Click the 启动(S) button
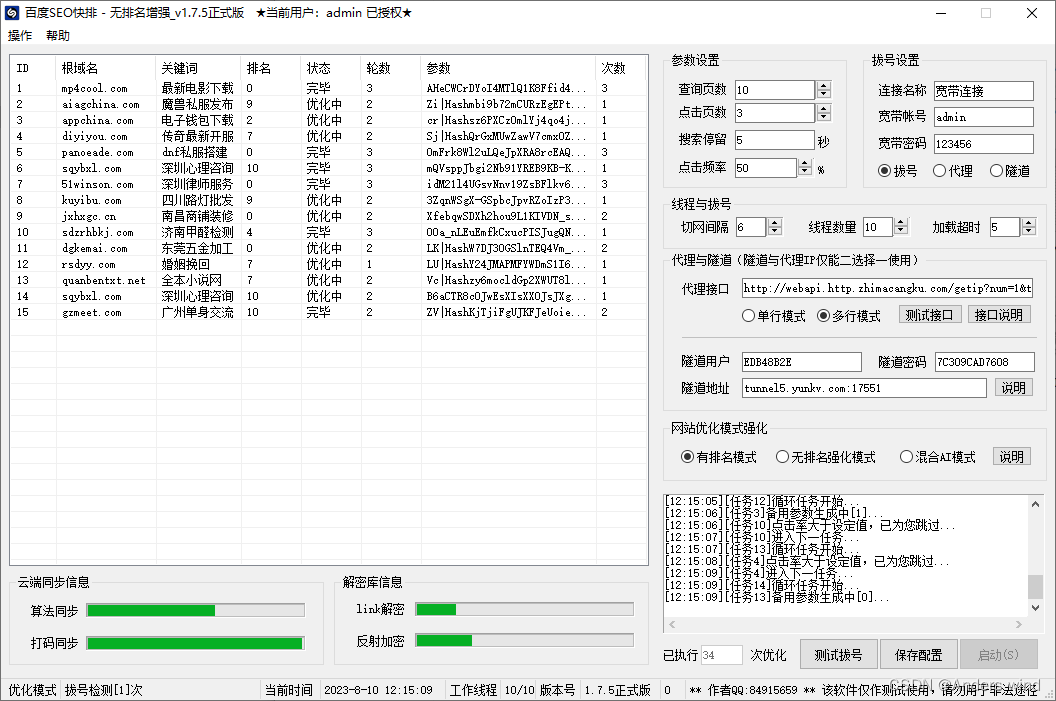The image size is (1056, 701). [998, 655]
